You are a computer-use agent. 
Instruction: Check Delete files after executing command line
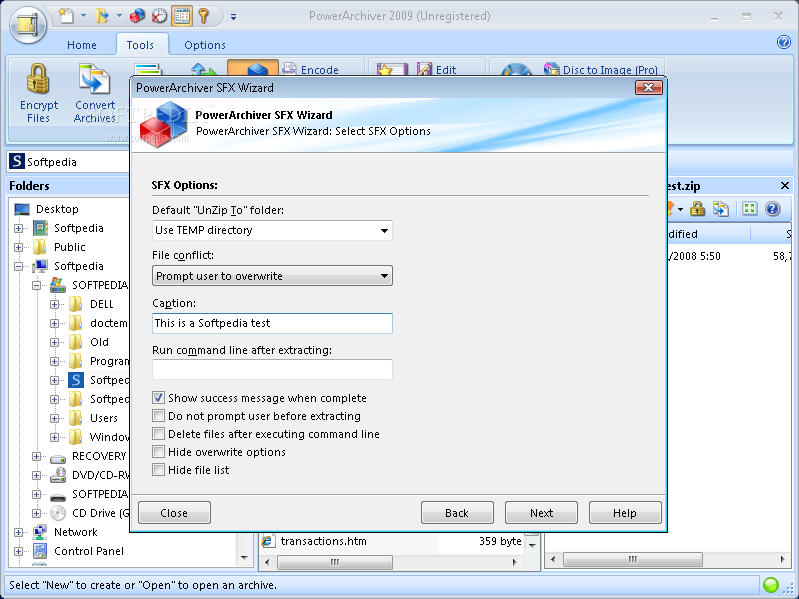coord(158,433)
